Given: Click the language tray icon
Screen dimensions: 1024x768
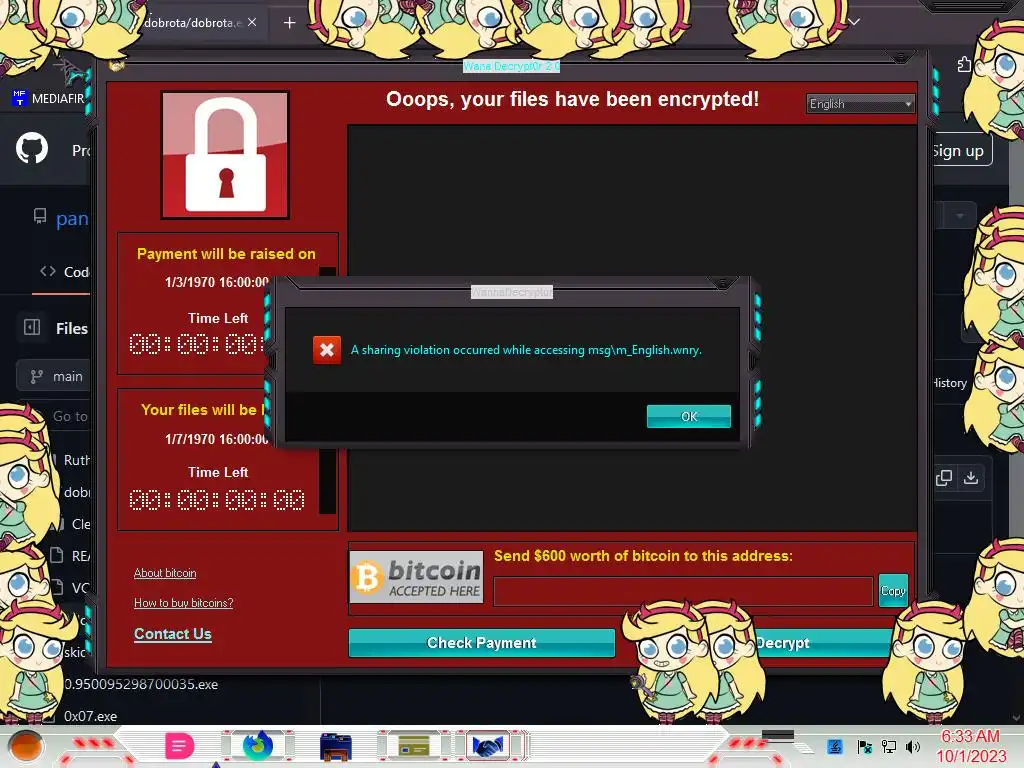Looking at the screenshot, I should (835, 746).
